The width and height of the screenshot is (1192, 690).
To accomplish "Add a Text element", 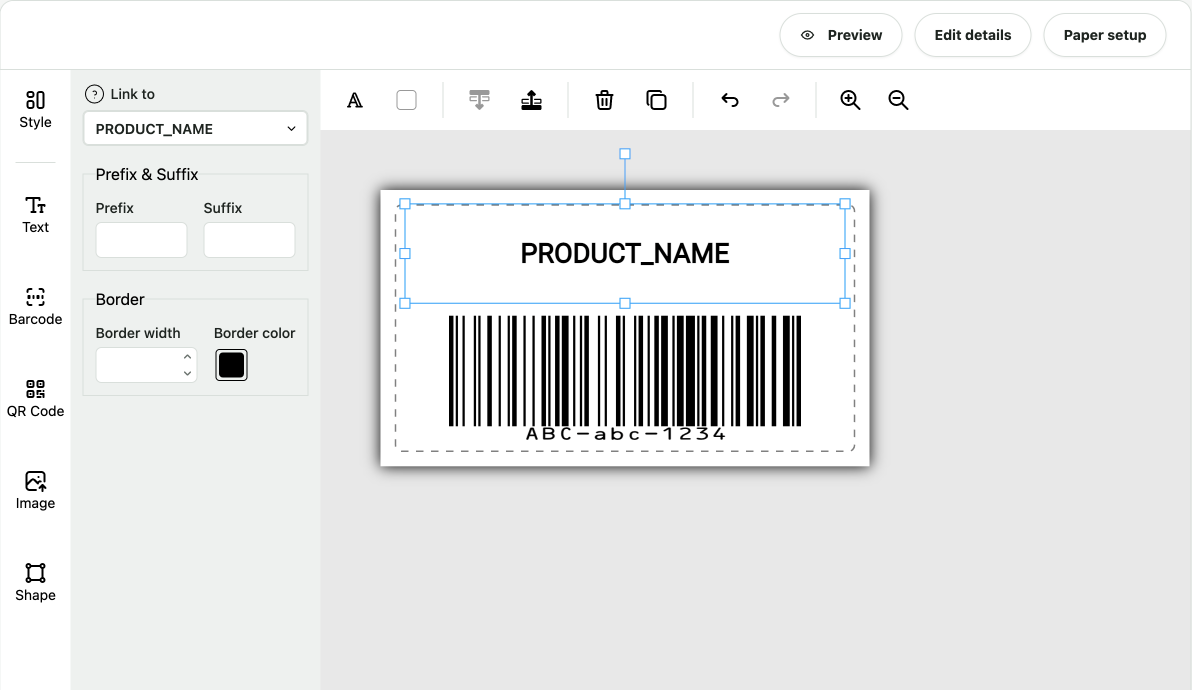I will pos(35,215).
